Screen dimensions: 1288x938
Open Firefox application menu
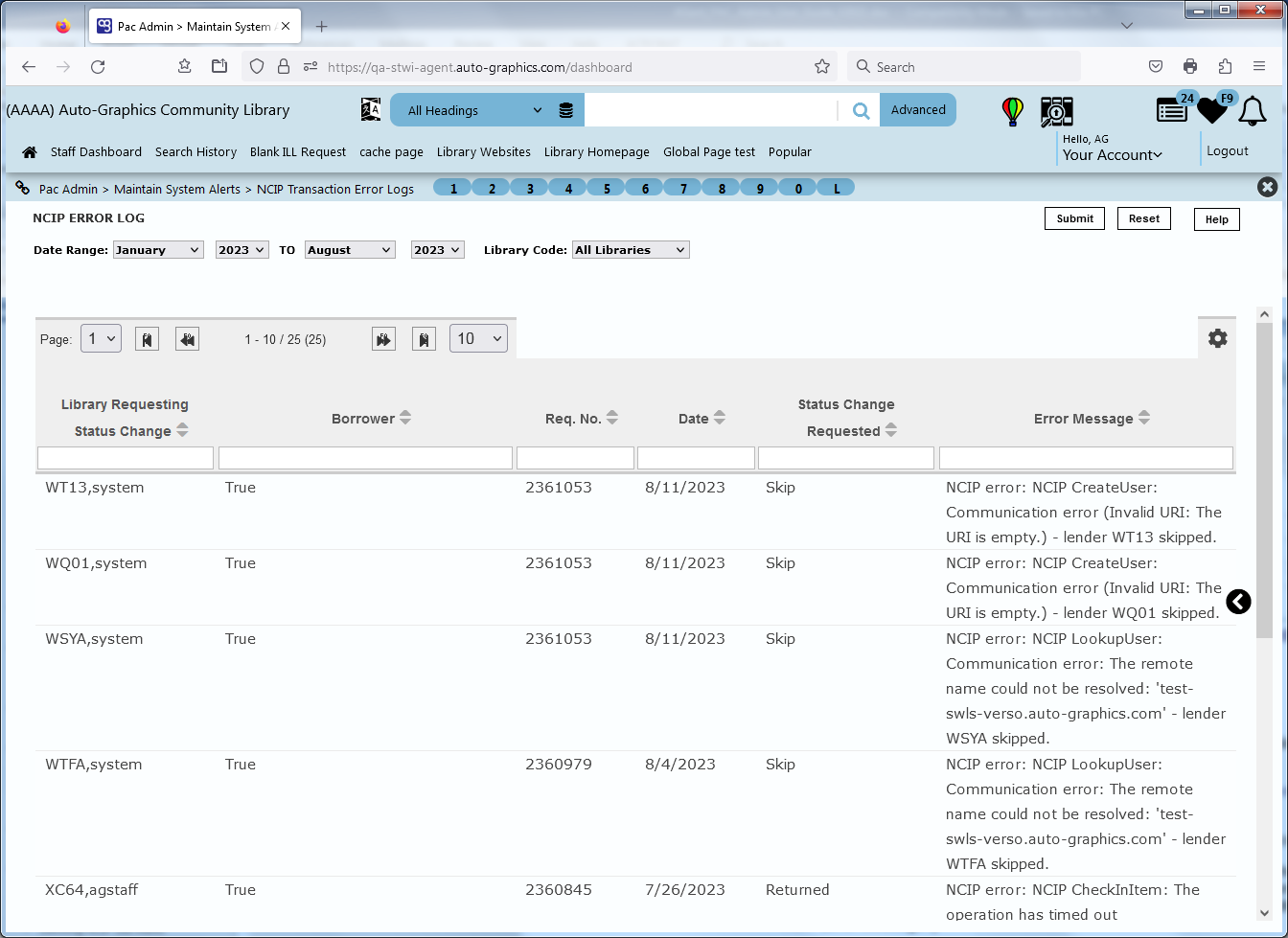1259,67
